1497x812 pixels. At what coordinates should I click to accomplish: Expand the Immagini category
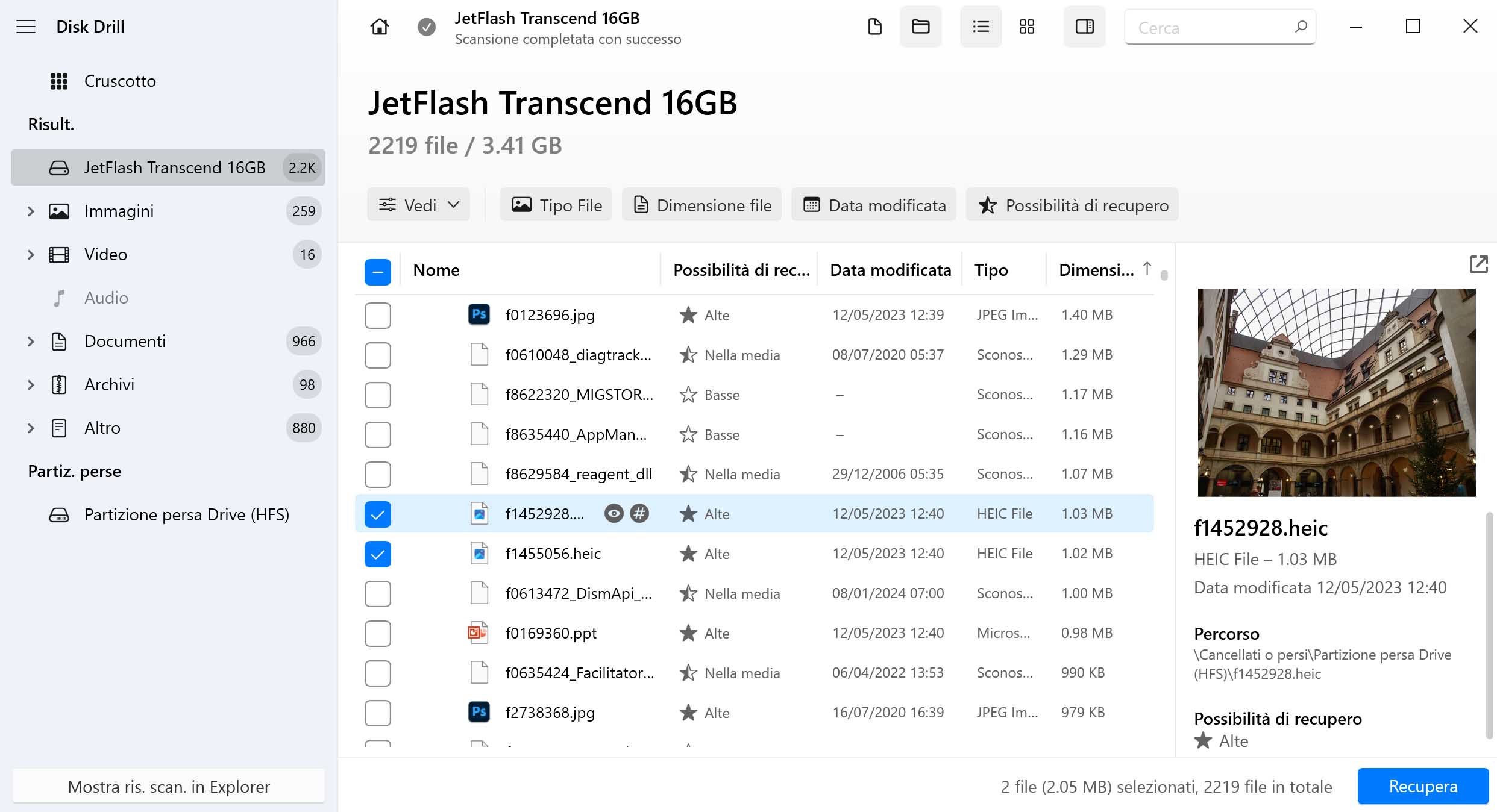(31, 211)
